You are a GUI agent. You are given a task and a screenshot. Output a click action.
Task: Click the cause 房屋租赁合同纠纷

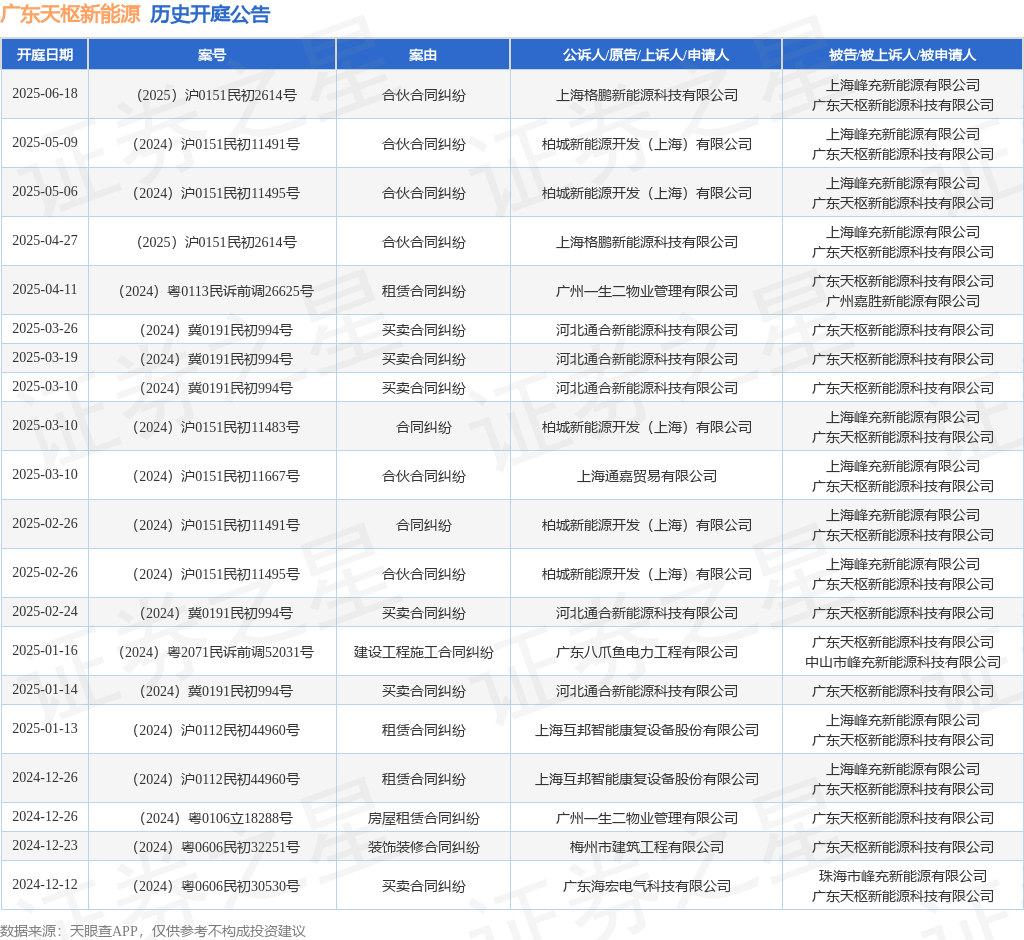[x=423, y=818]
